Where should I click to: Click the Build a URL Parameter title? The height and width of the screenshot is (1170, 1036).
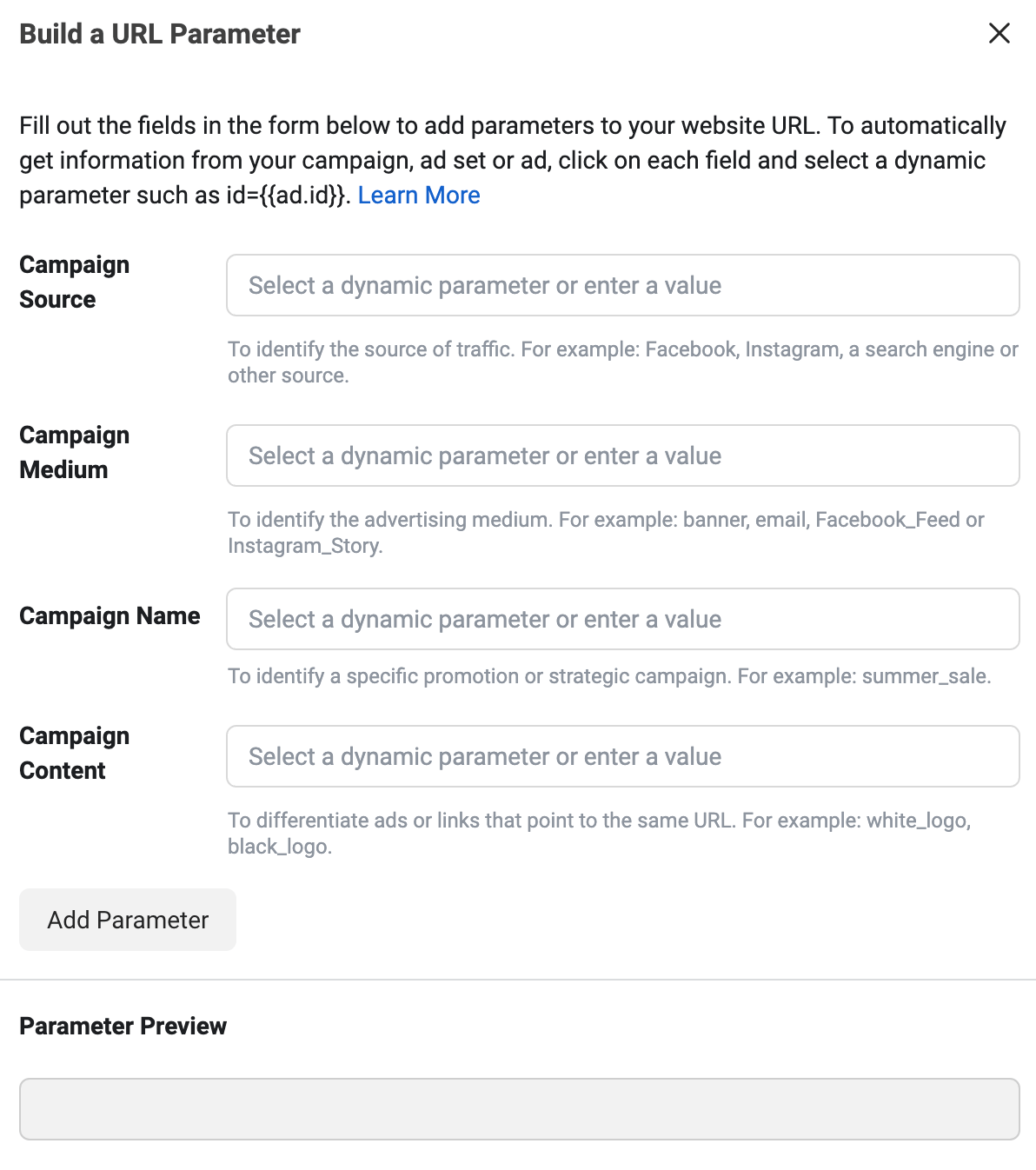tap(159, 34)
